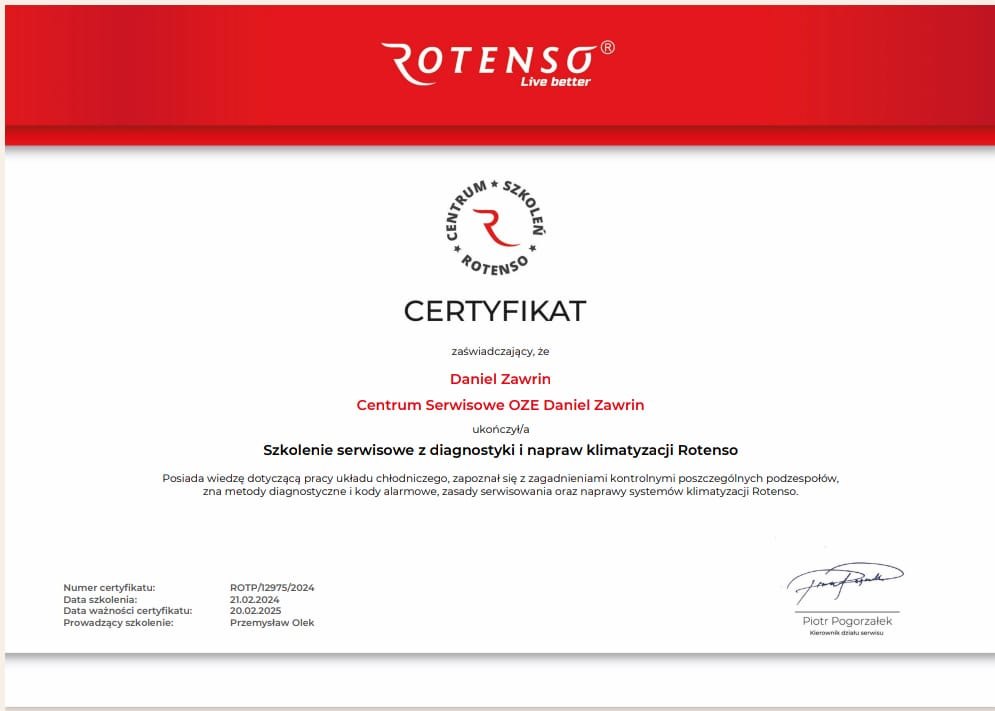Click the line starting 'zna metody diagnostyczne'
The image size is (995, 711).
pyautogui.click(x=500, y=491)
